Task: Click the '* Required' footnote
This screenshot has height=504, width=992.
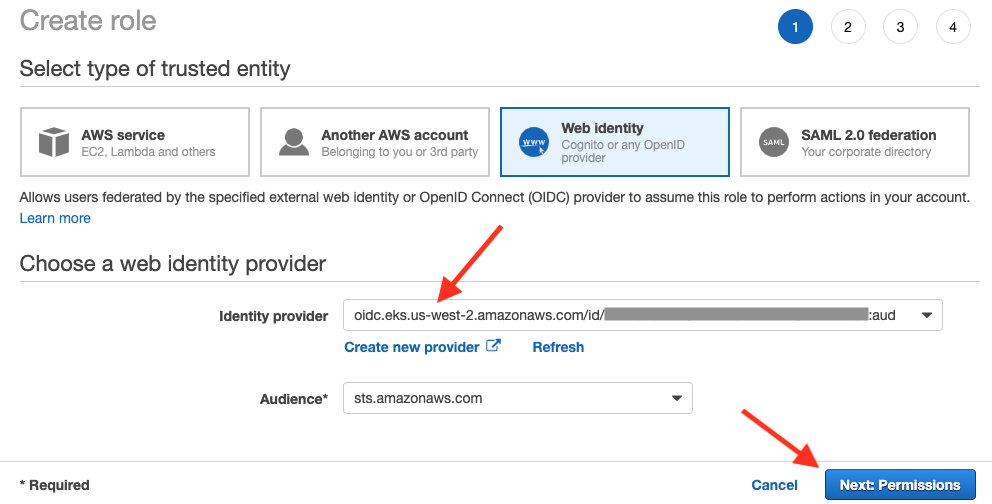Action: click(x=54, y=485)
